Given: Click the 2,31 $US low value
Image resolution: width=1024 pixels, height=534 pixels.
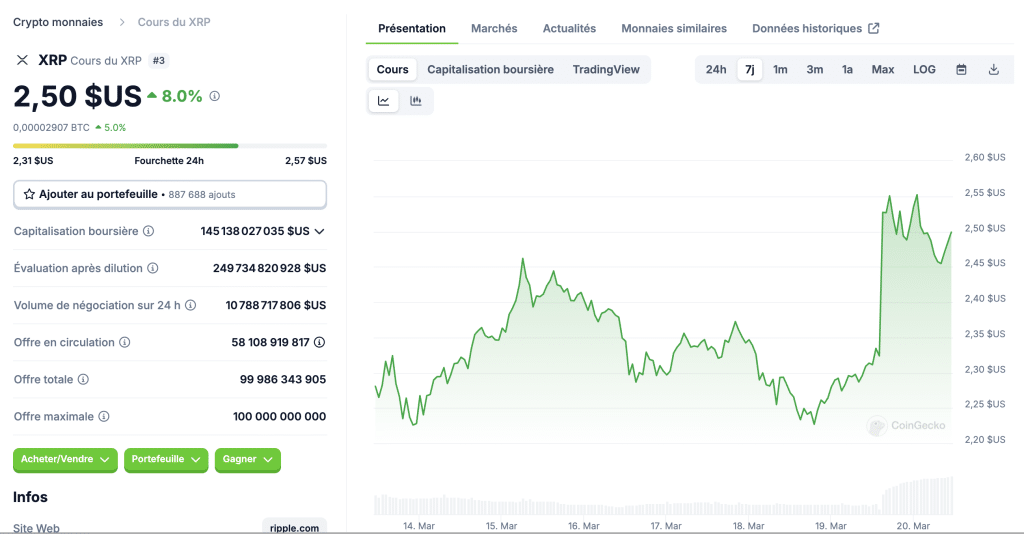Looking at the screenshot, I should pos(33,161).
